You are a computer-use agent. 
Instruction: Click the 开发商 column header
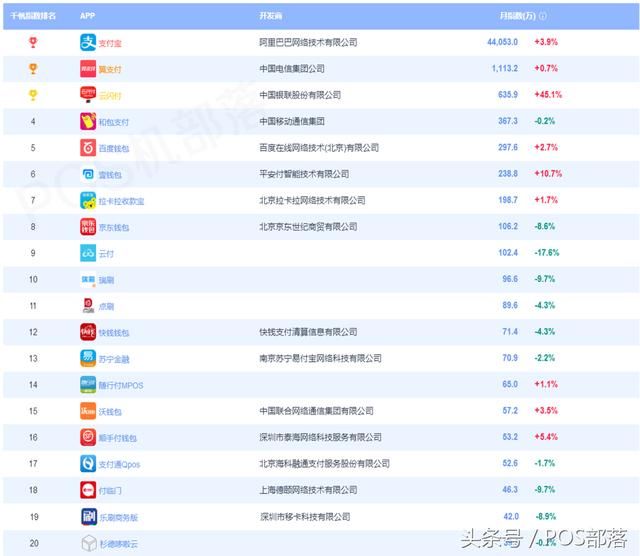(271, 16)
